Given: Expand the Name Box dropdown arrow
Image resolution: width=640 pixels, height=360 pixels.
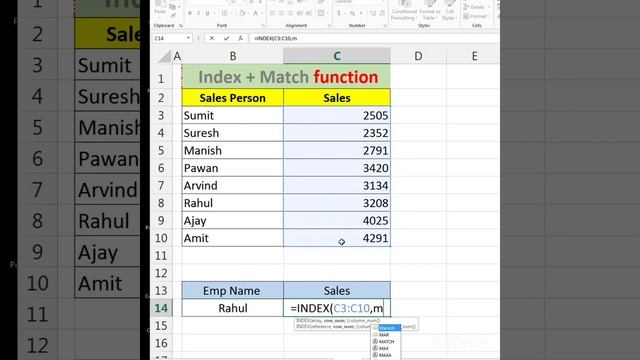Looking at the screenshot, I should pos(188,38).
